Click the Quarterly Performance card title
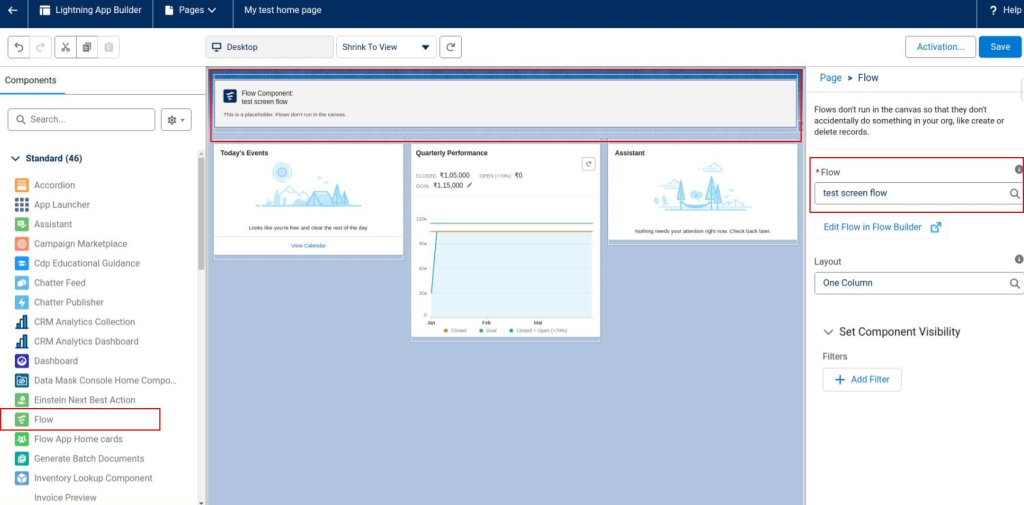This screenshot has width=1024, height=505. 452,153
